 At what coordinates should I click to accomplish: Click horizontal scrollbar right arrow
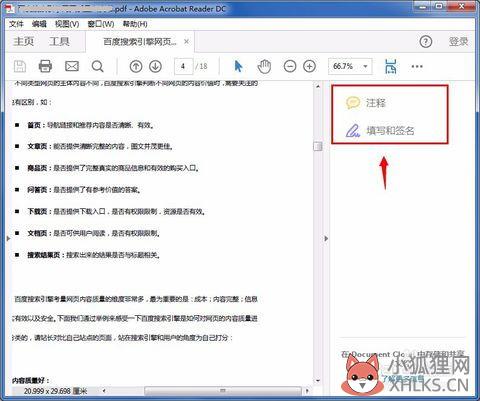(x=307, y=390)
